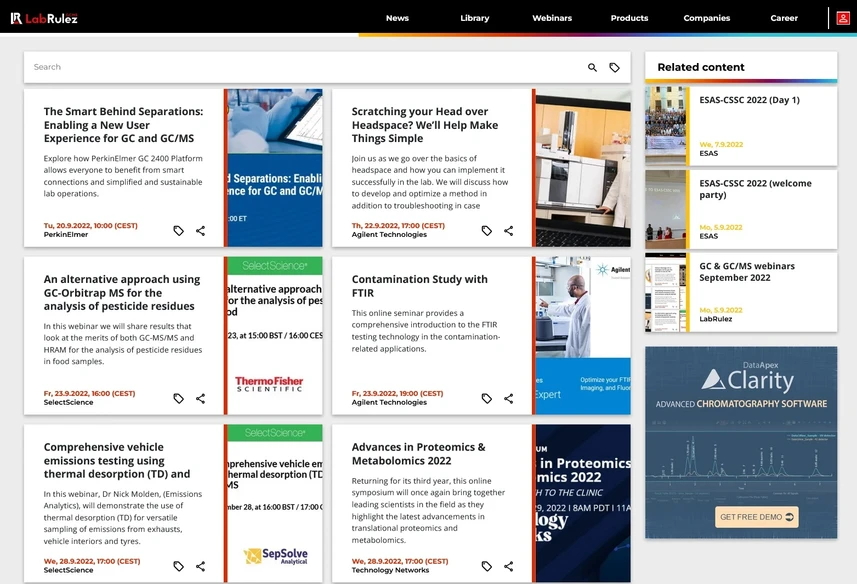Click date Fr, 23.9.2022, 19:00 (CEST)
This screenshot has height=584, width=857.
click(x=397, y=393)
